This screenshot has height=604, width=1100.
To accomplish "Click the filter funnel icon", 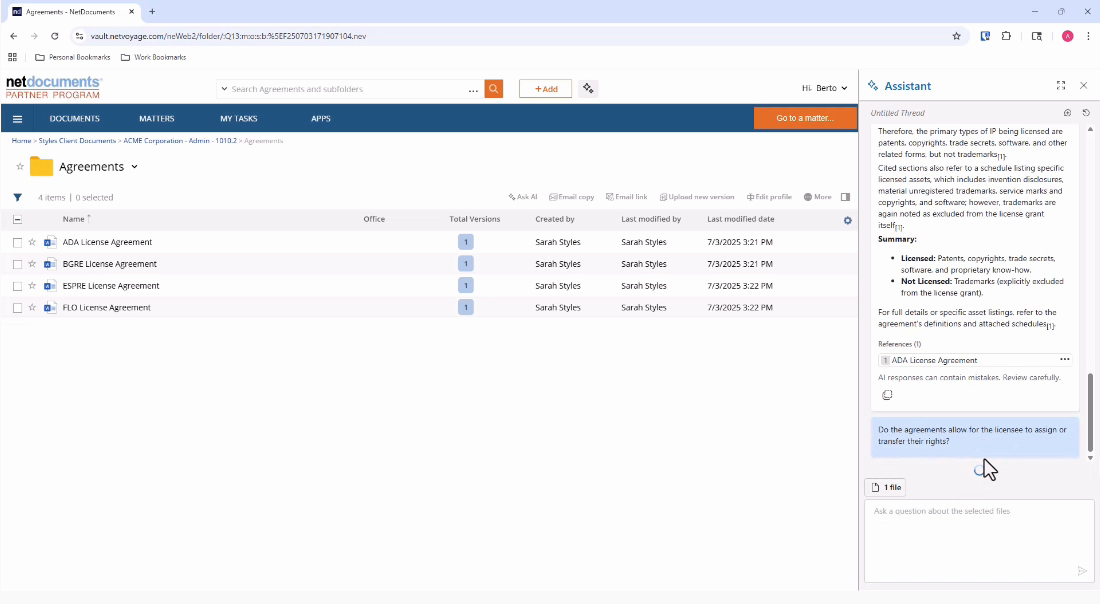I will pyautogui.click(x=18, y=197).
